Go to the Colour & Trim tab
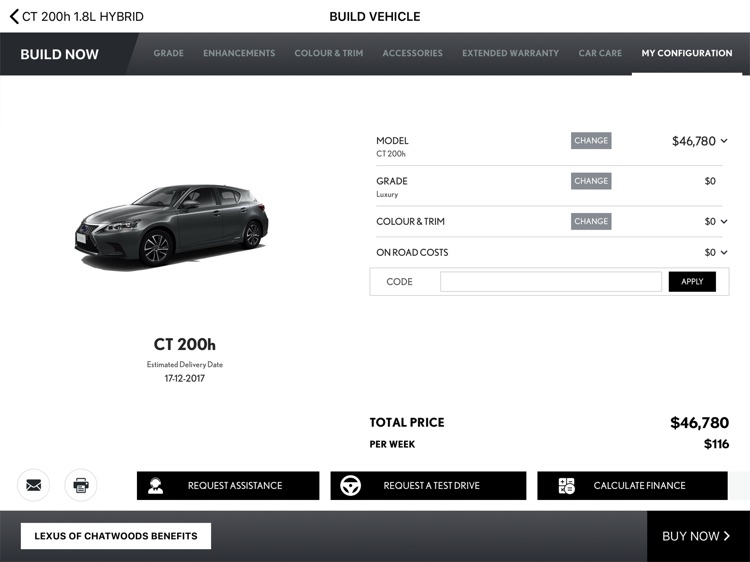 pos(329,53)
